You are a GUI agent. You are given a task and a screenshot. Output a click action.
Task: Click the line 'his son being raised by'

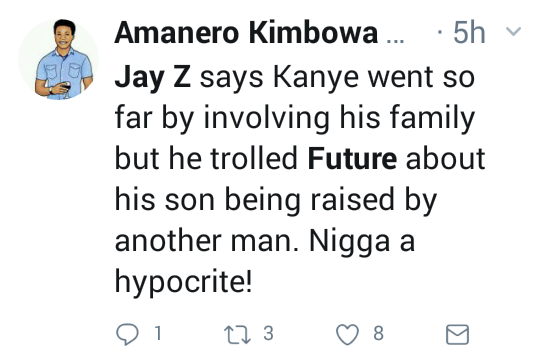coord(276,201)
